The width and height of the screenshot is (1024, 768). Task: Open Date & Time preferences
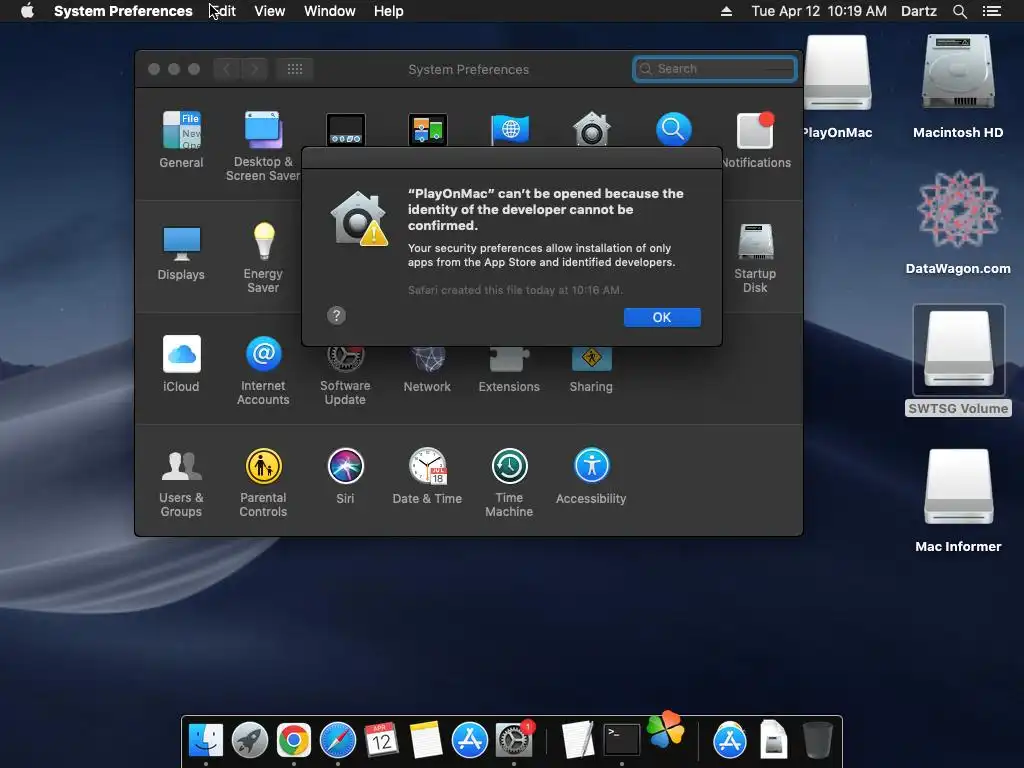427,475
